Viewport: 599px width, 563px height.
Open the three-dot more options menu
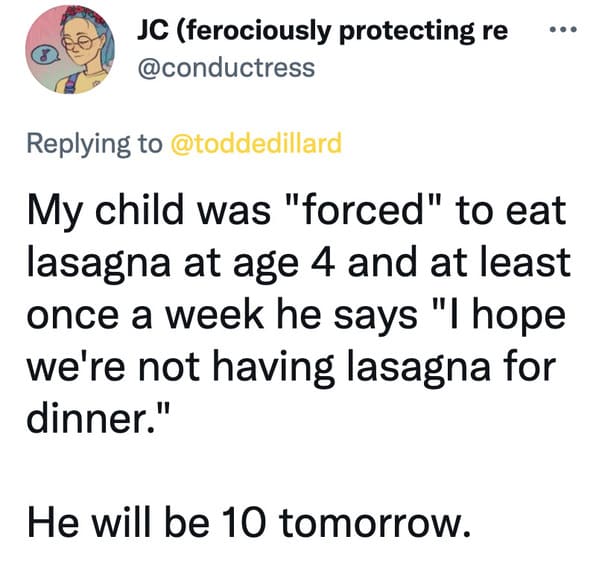(561, 29)
